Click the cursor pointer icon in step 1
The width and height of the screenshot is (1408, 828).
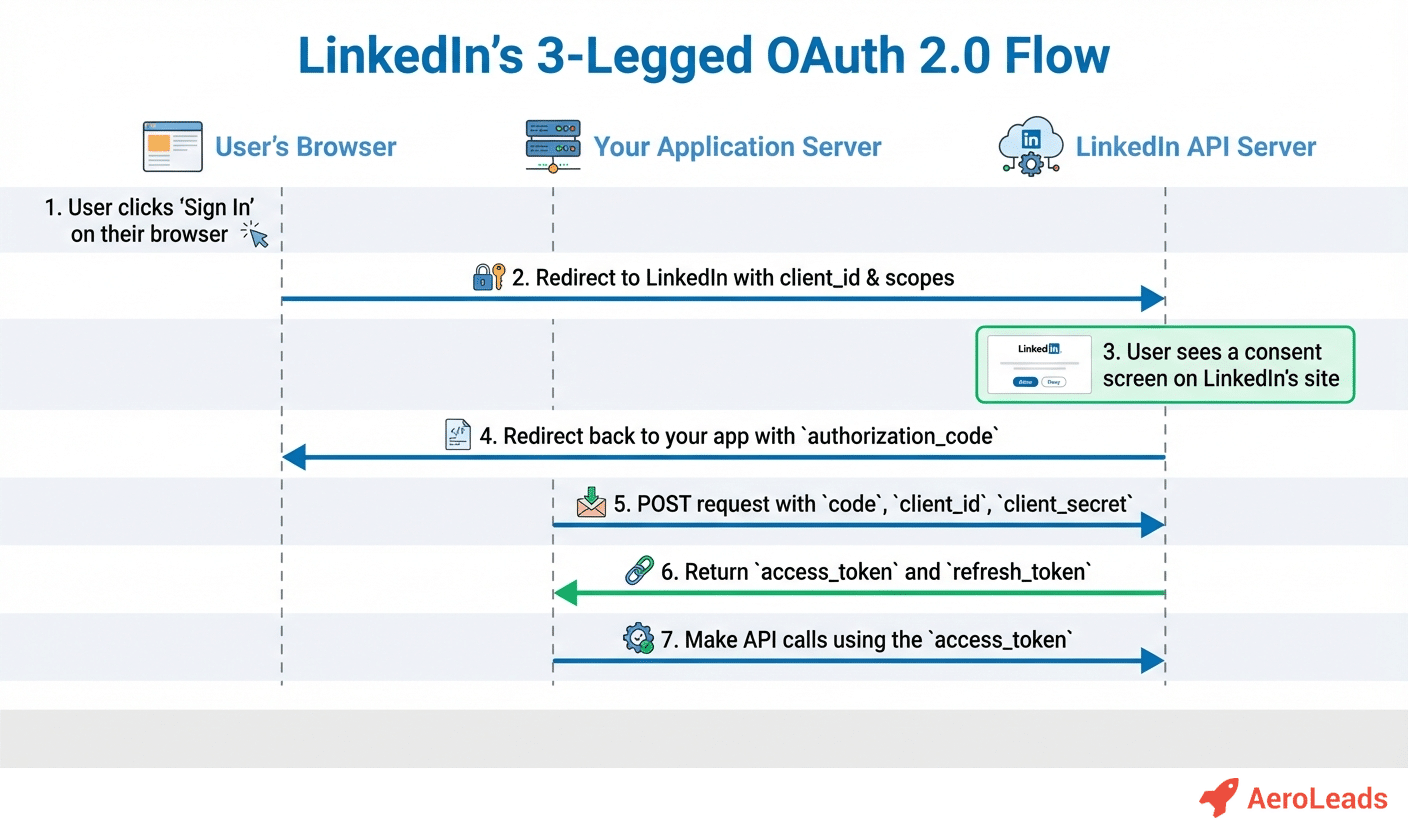255,235
